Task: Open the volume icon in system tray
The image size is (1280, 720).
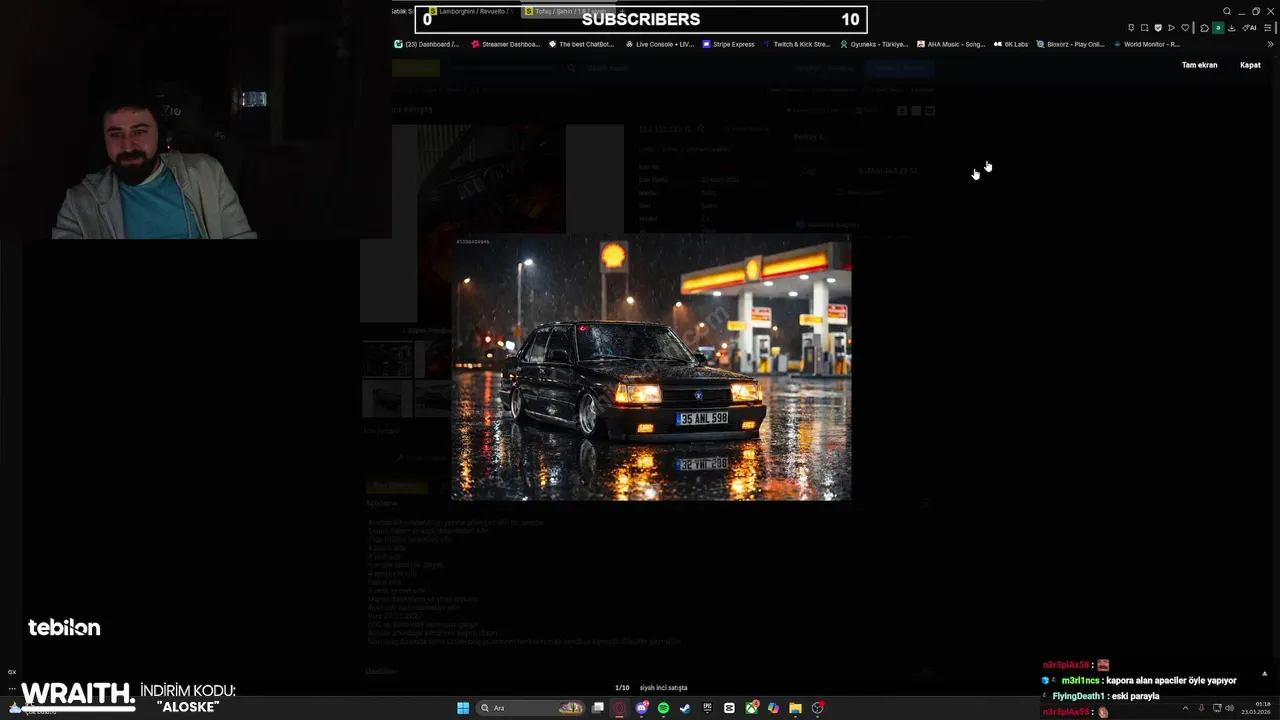Action: tap(1230, 708)
